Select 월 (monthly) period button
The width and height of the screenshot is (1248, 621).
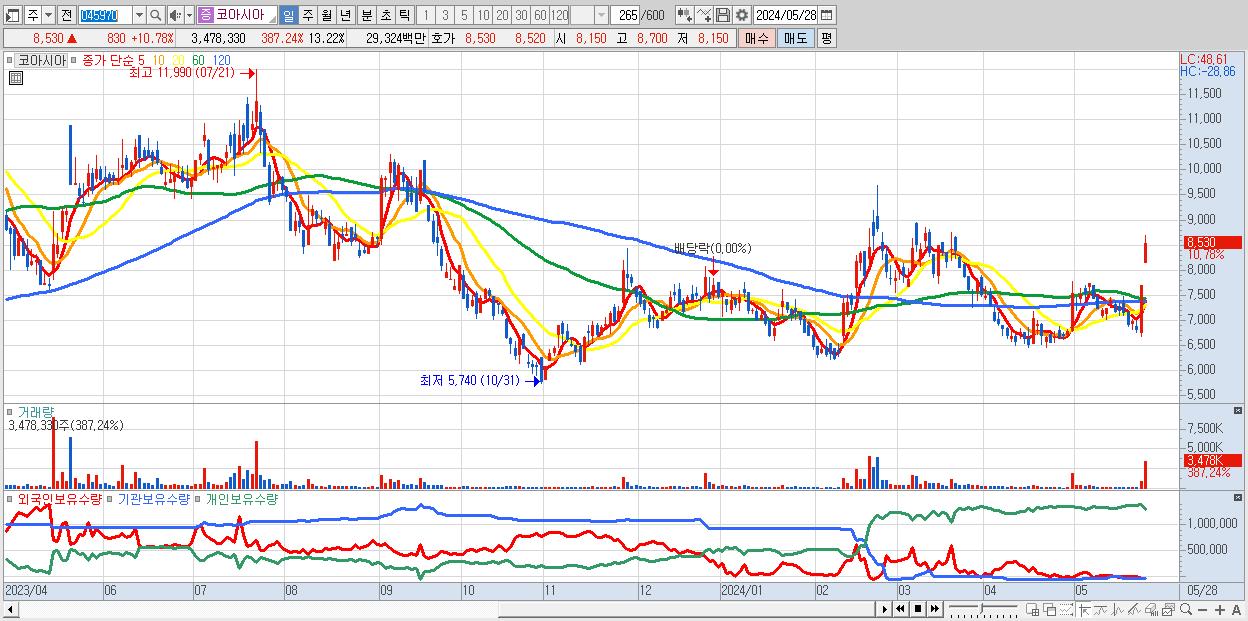326,15
